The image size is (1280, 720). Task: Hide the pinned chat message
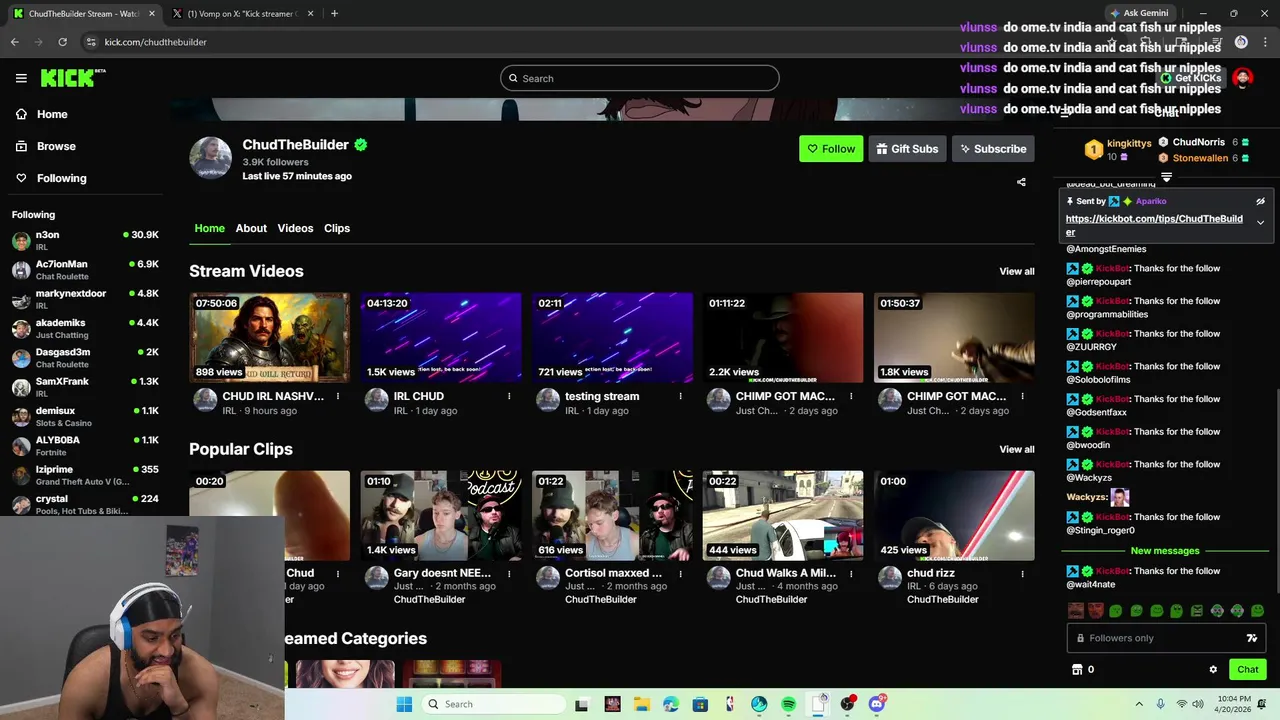[x=1260, y=201]
